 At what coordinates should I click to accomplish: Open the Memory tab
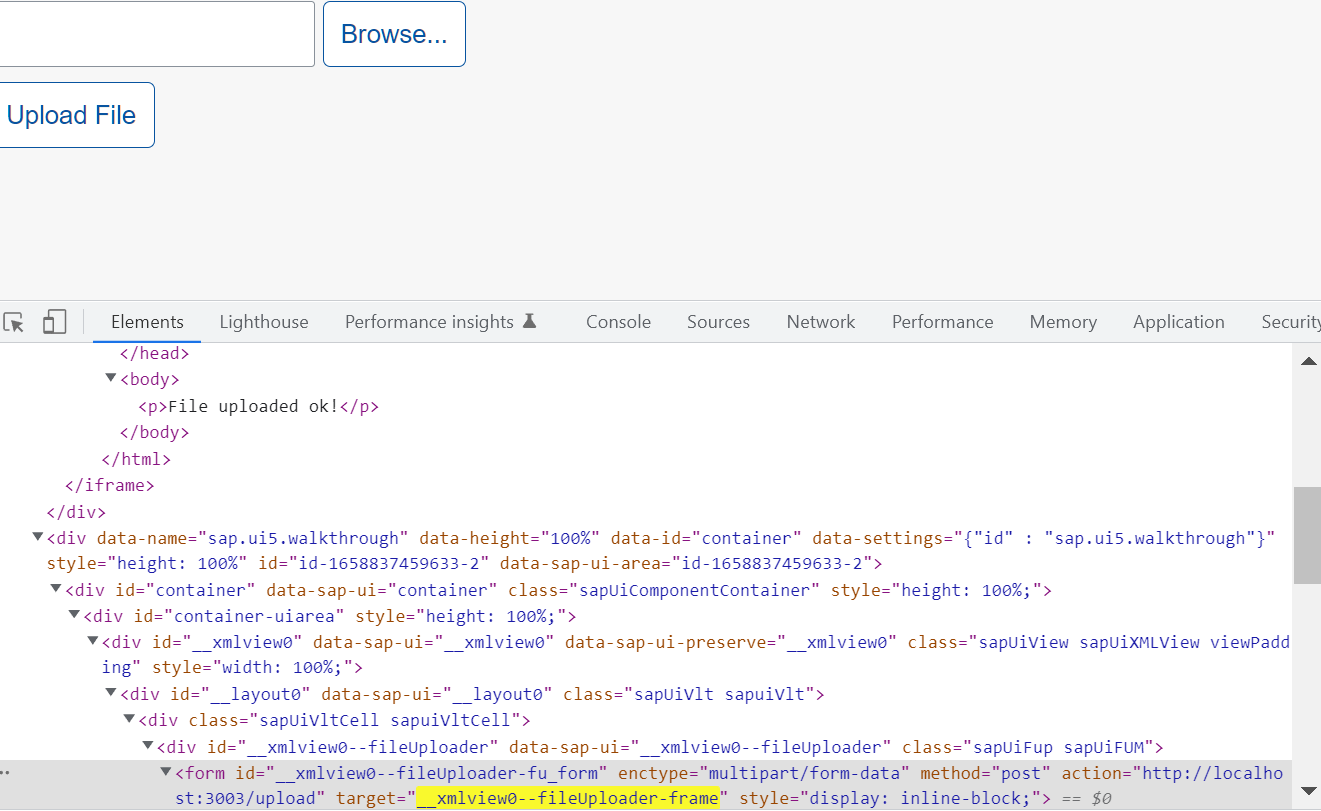click(1062, 321)
